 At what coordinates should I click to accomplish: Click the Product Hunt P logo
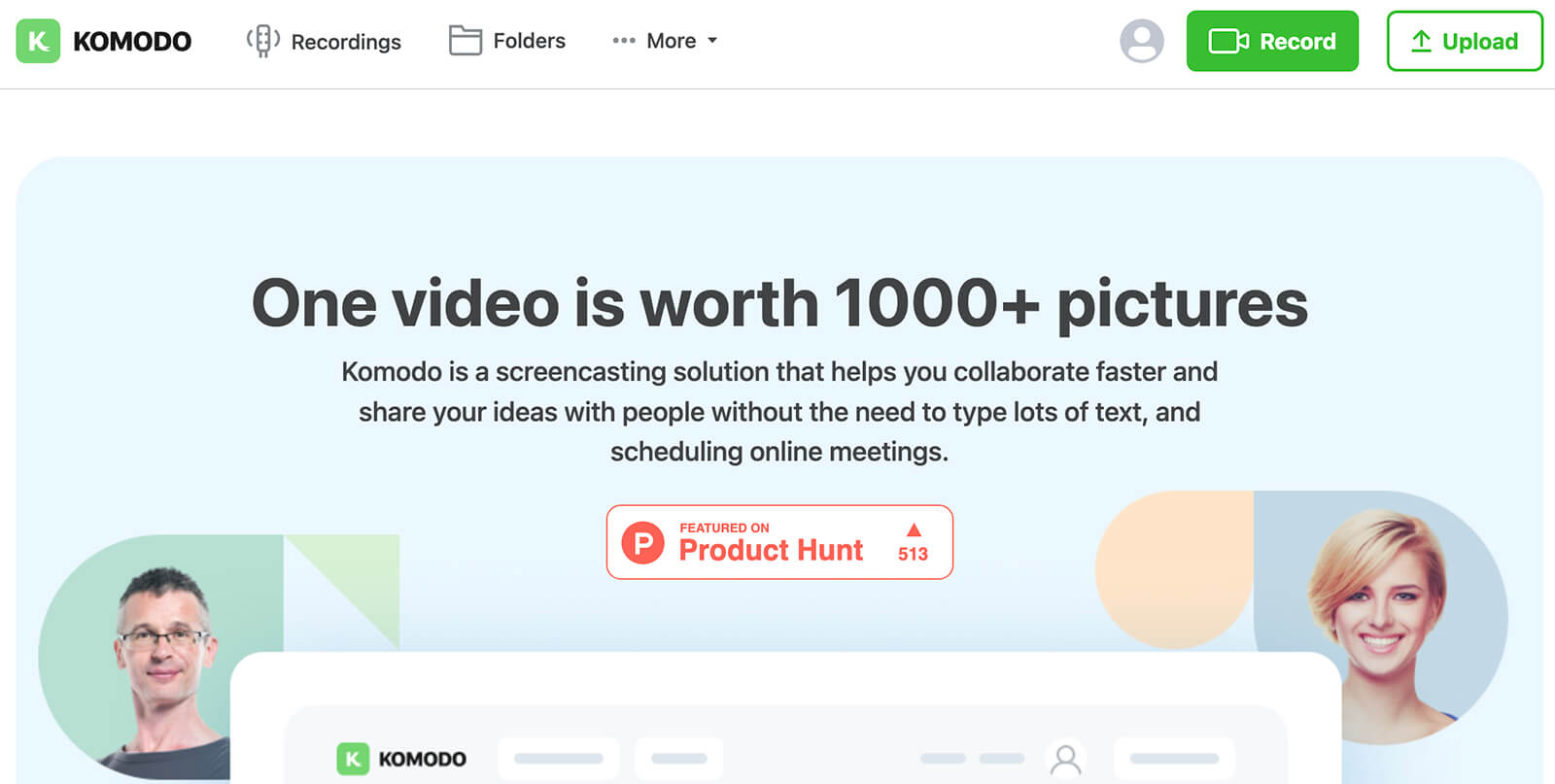pos(643,542)
